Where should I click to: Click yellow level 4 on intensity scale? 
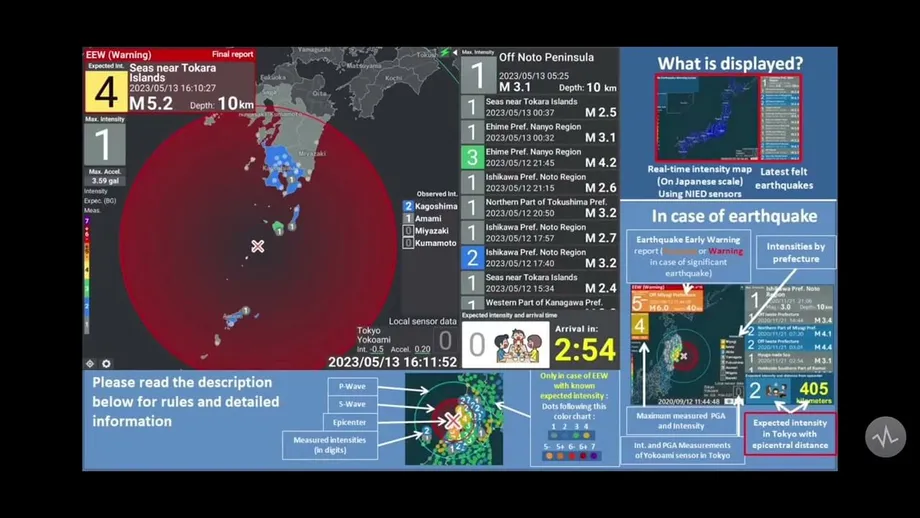click(87, 270)
